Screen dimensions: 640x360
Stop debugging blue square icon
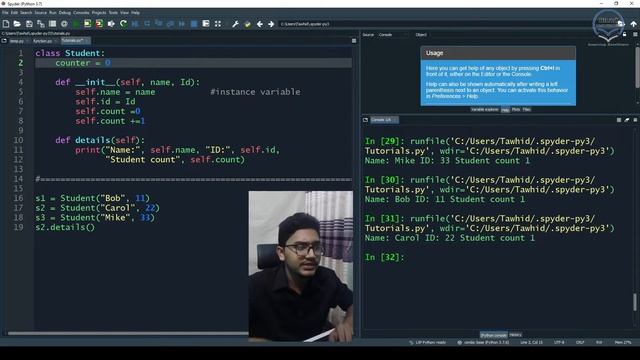194,24
